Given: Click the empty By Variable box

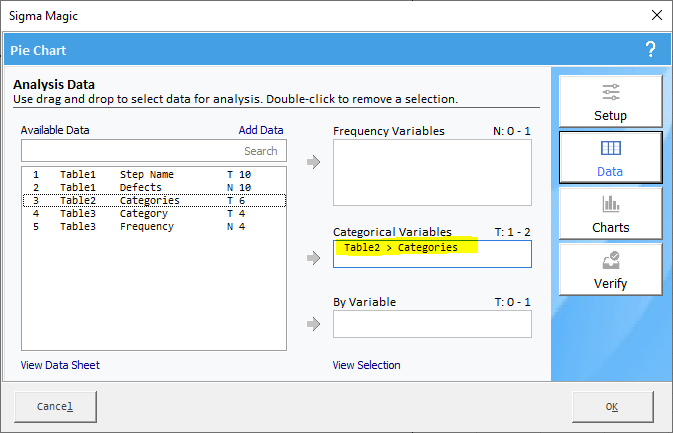Looking at the screenshot, I should 432,324.
